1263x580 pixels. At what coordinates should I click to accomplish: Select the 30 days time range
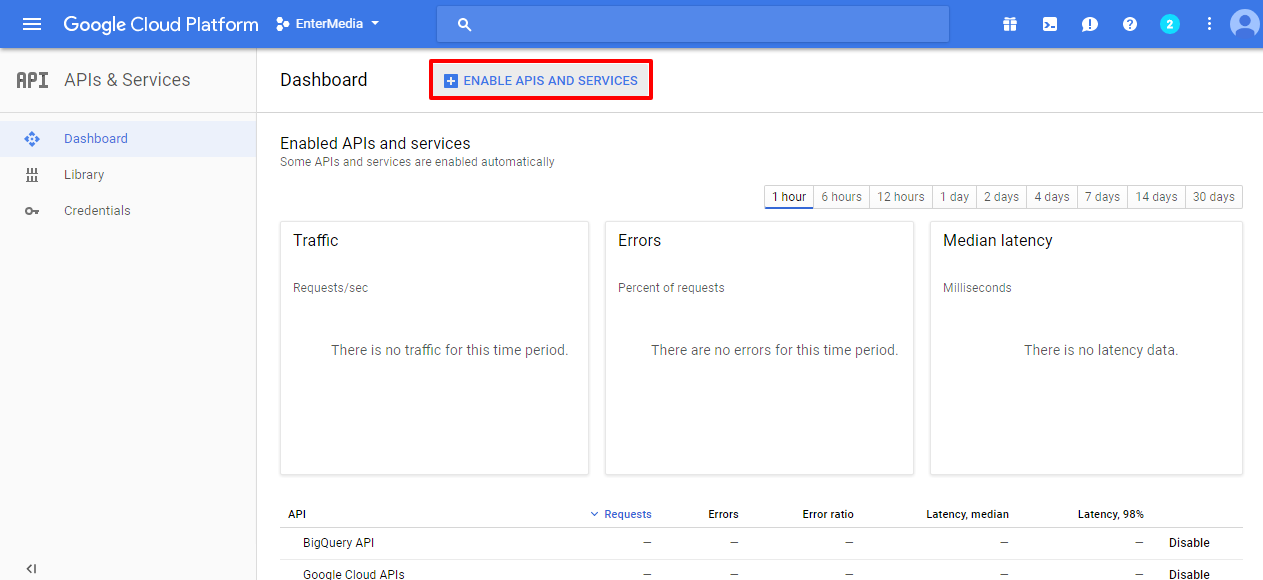point(1213,197)
